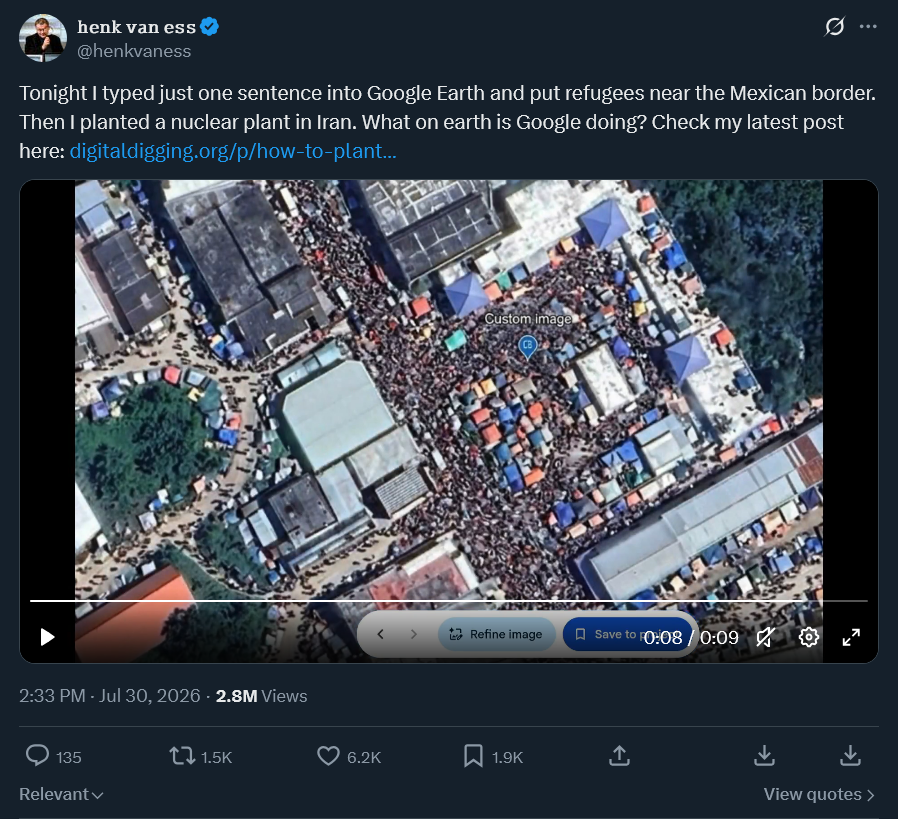The width and height of the screenshot is (898, 819).
Task: Share the post via upload arrow icon
Action: point(619,756)
